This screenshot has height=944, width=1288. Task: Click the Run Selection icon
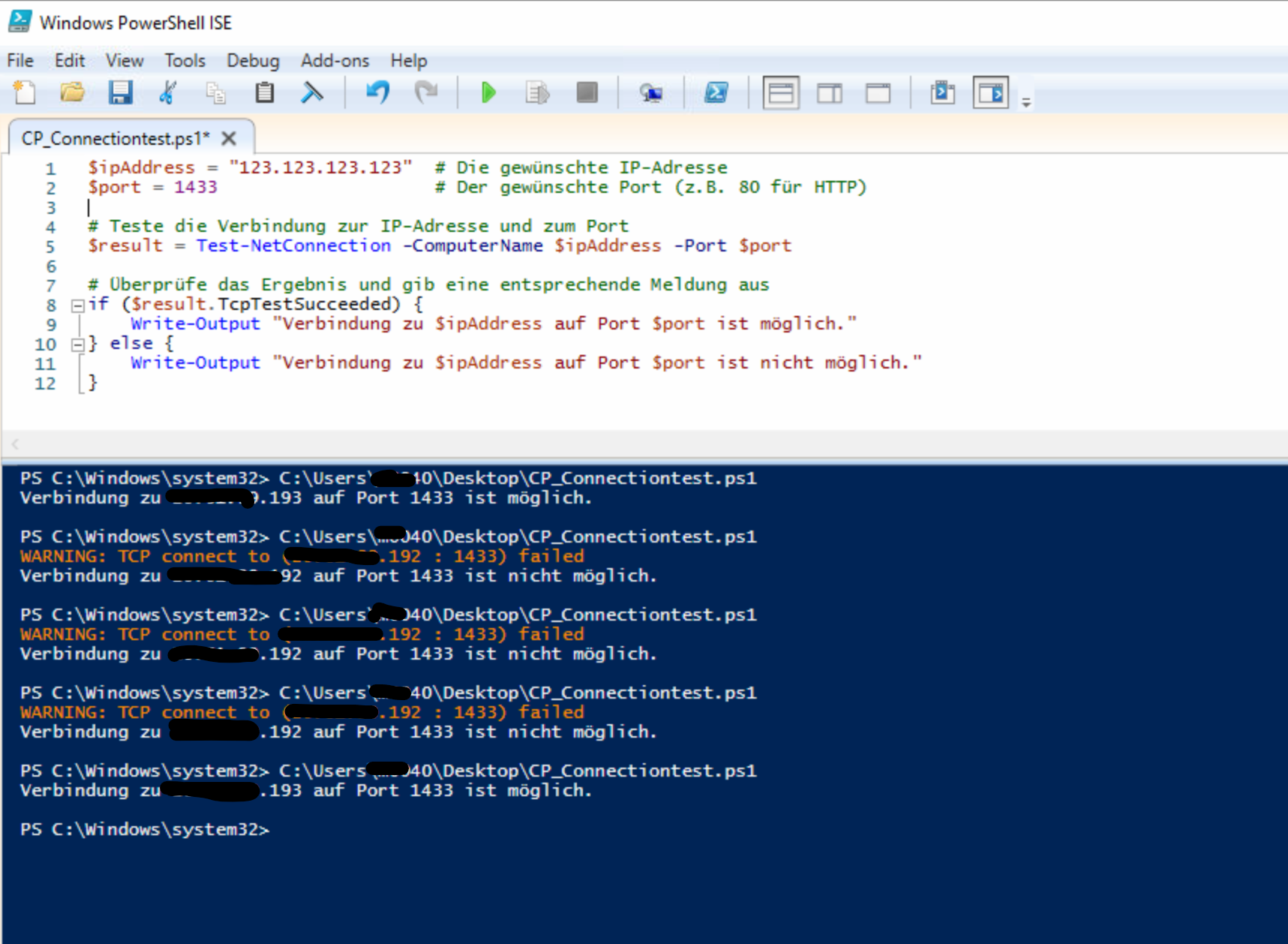(x=537, y=93)
